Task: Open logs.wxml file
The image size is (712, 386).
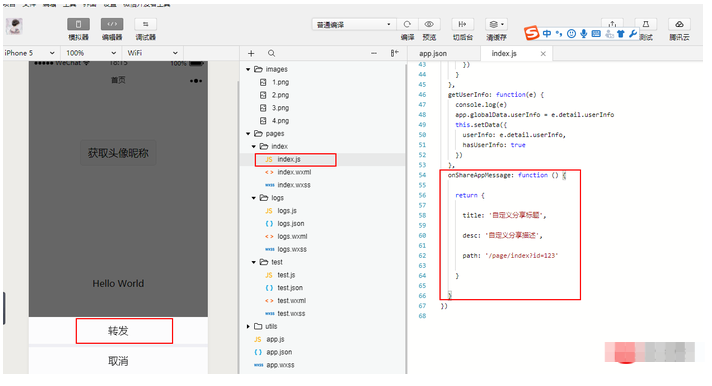Action: 292,236
